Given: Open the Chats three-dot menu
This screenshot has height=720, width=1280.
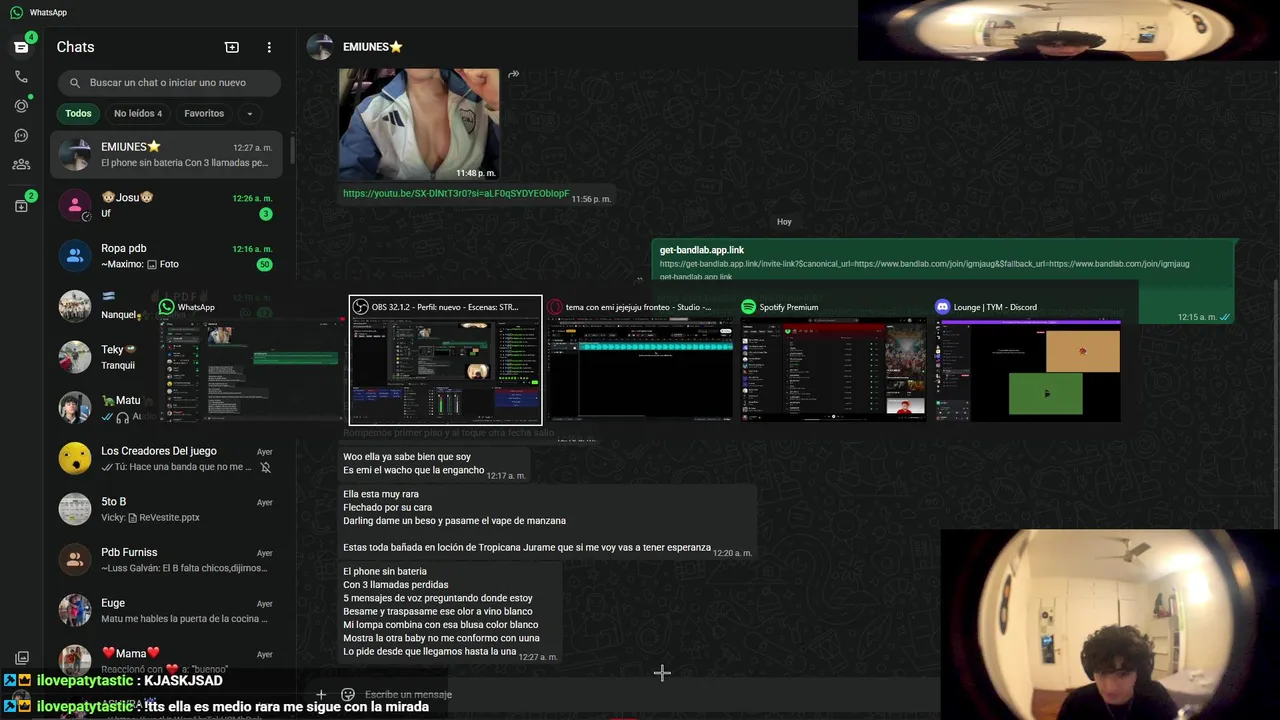Looking at the screenshot, I should (x=269, y=47).
